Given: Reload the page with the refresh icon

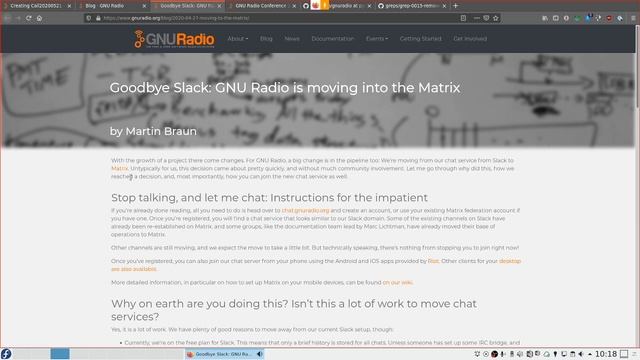Looking at the screenshot, I should 29,18.
